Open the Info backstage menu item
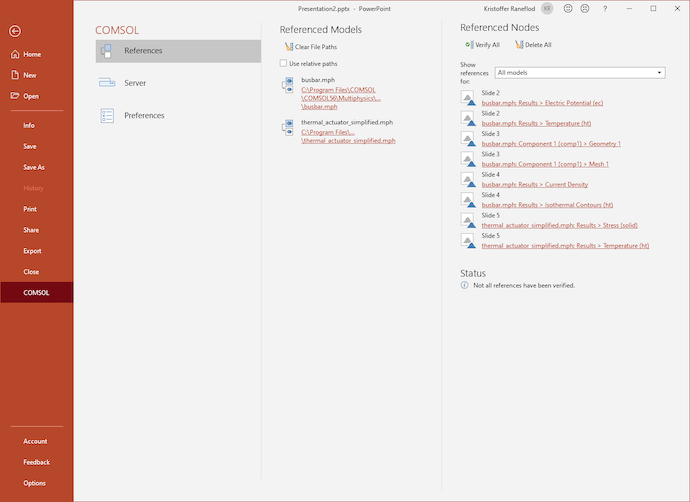Image resolution: width=690 pixels, height=502 pixels. click(x=29, y=125)
